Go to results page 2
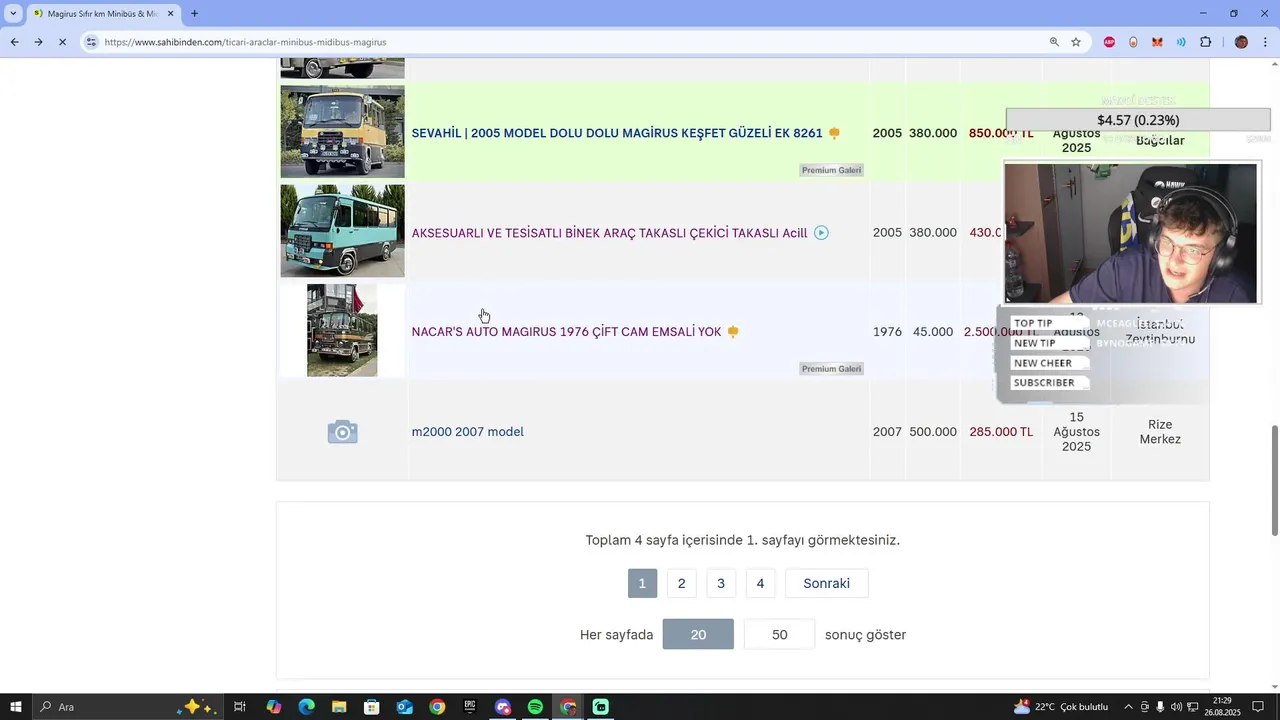This screenshot has width=1280, height=720. click(681, 583)
